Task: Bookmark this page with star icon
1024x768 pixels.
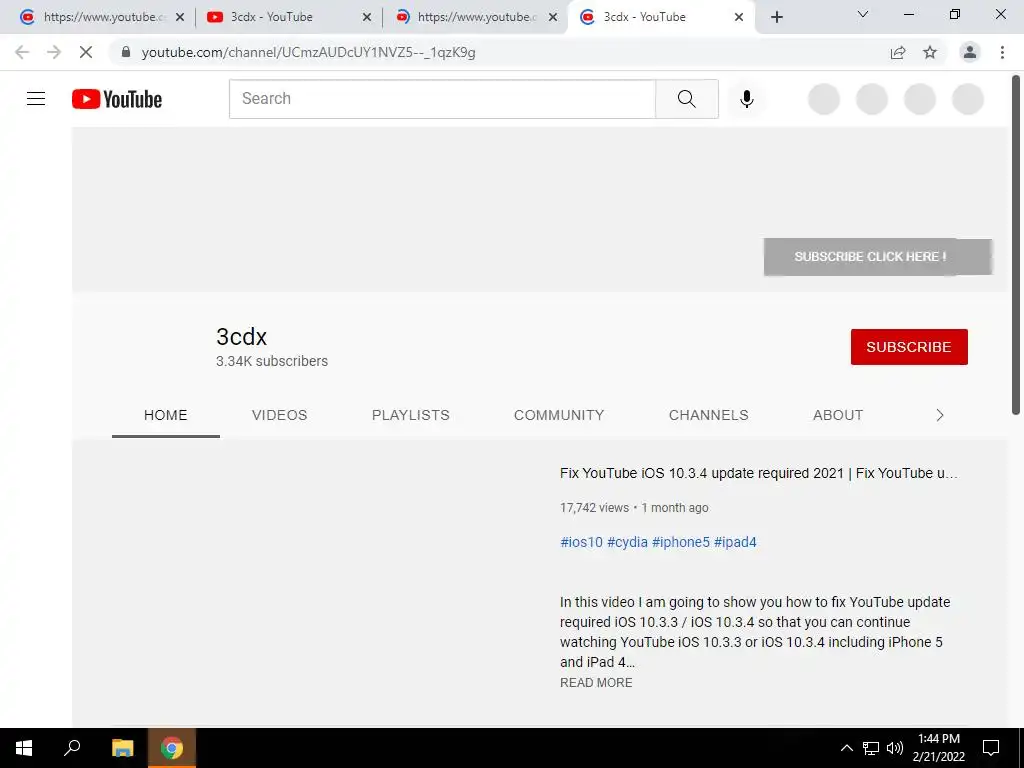Action: [x=930, y=52]
